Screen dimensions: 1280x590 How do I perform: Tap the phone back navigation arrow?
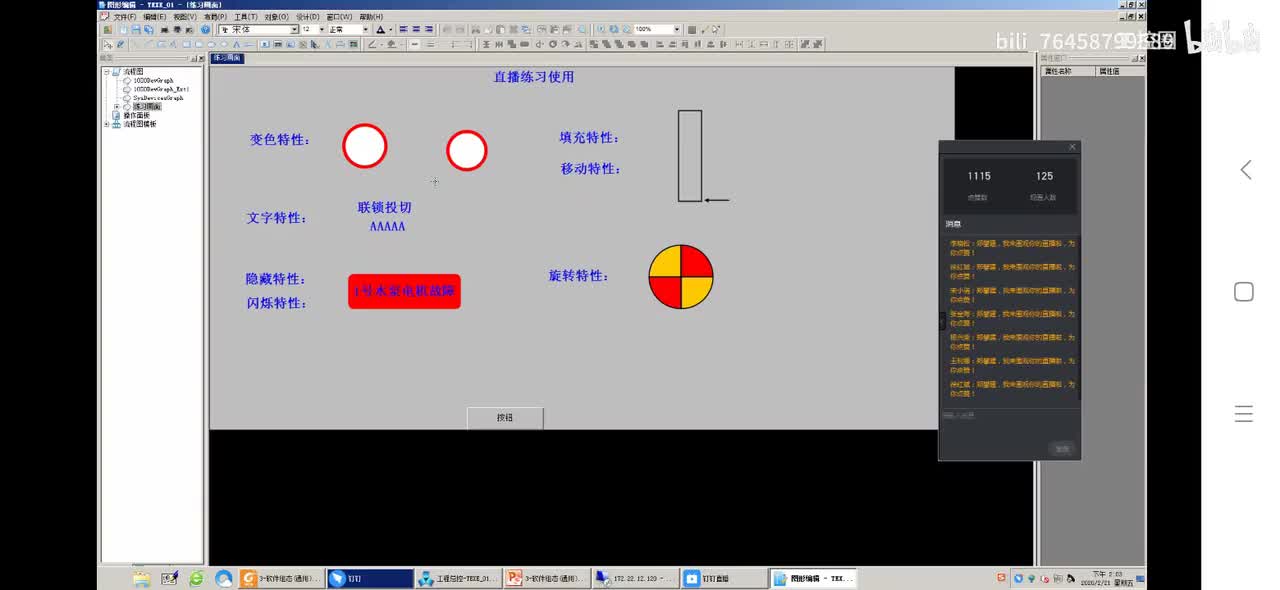[1245, 170]
